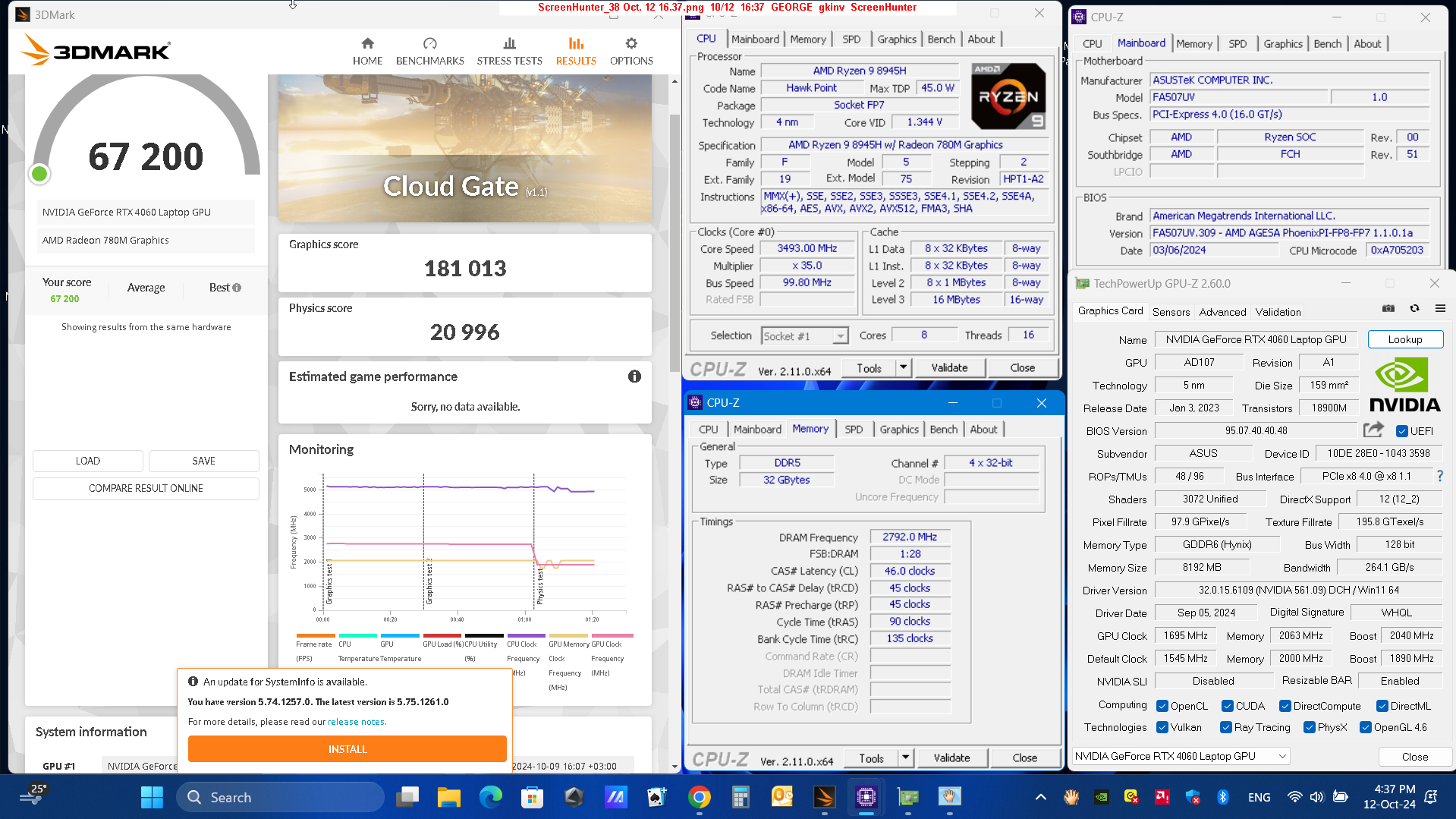Click Validate in the upper CPU-Z window
Screen dimensions: 1456x819
click(949, 368)
